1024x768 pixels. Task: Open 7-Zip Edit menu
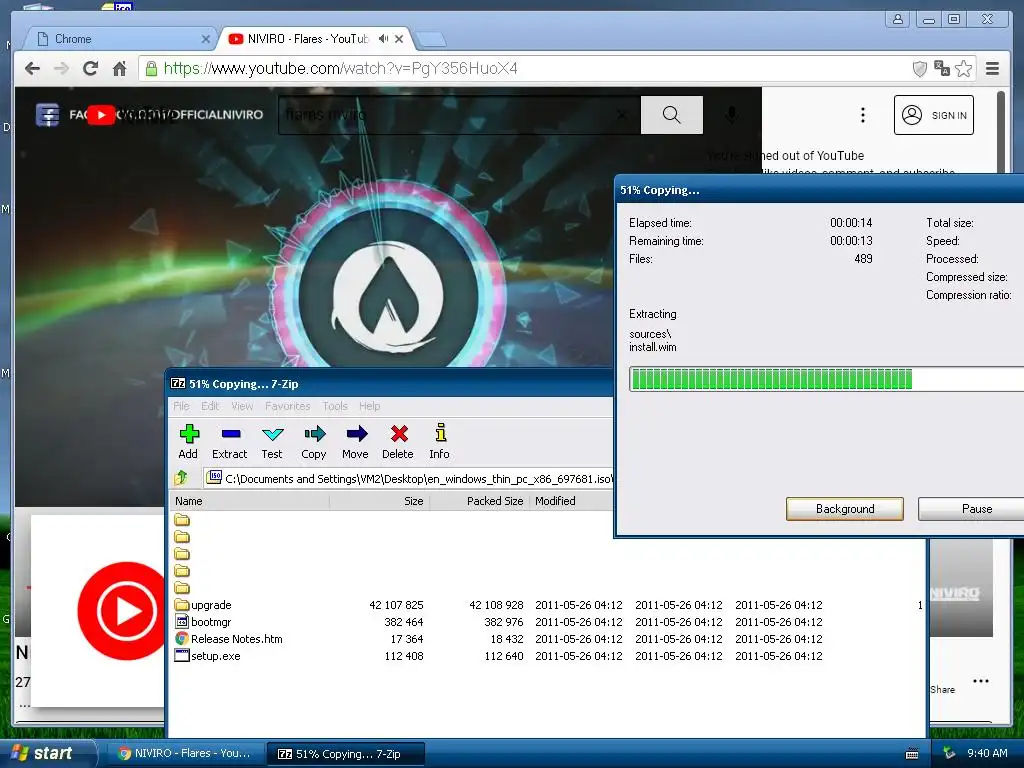click(210, 406)
